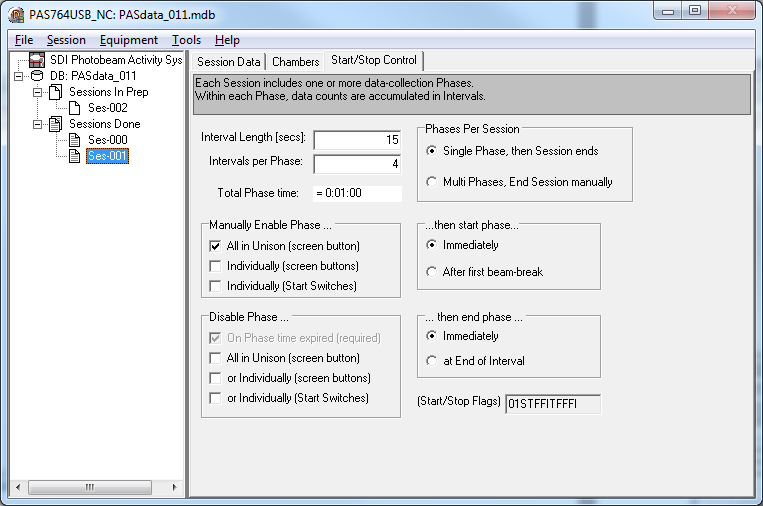Enable Individually (Start Switches) for manual enable
The width and height of the screenshot is (763, 506).
tap(216, 286)
